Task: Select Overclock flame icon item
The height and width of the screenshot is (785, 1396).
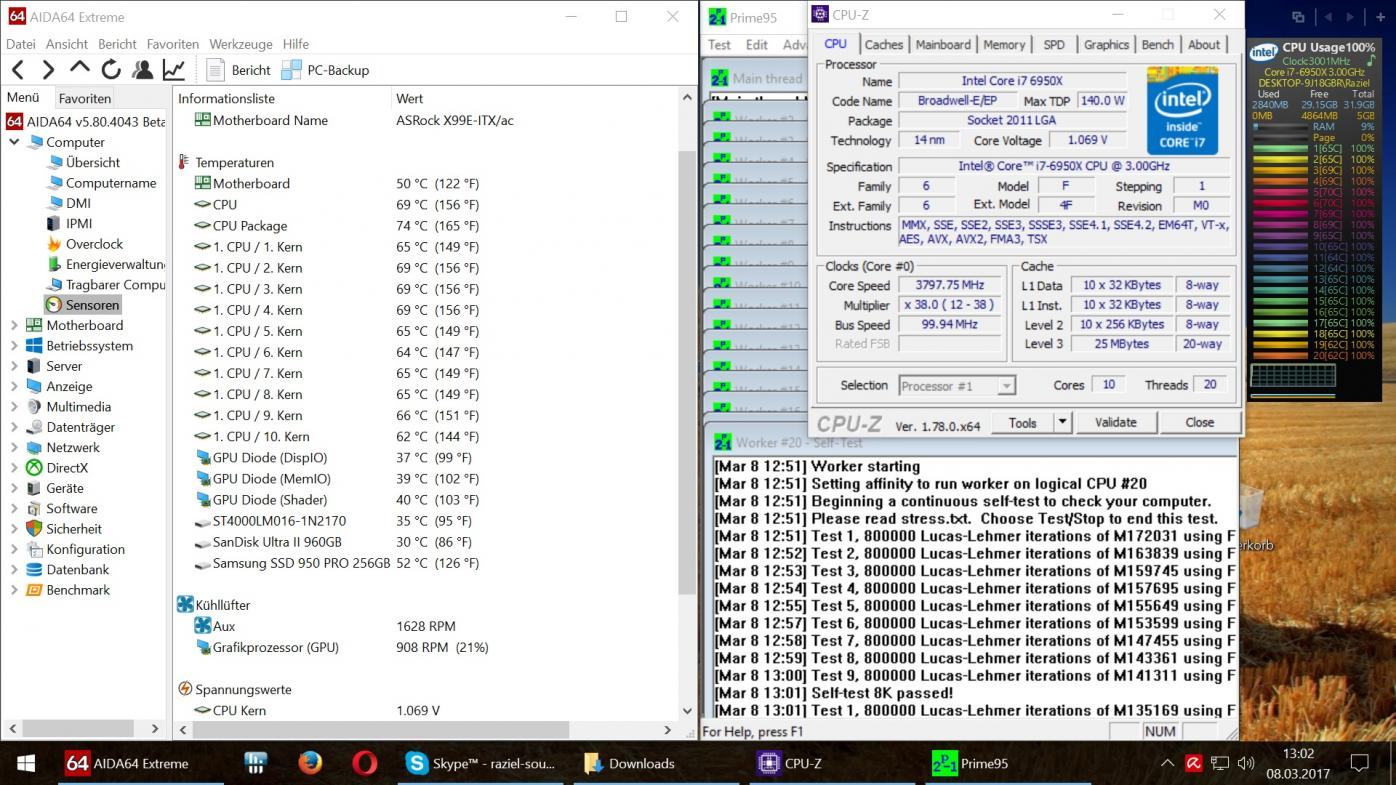Action: click(54, 244)
